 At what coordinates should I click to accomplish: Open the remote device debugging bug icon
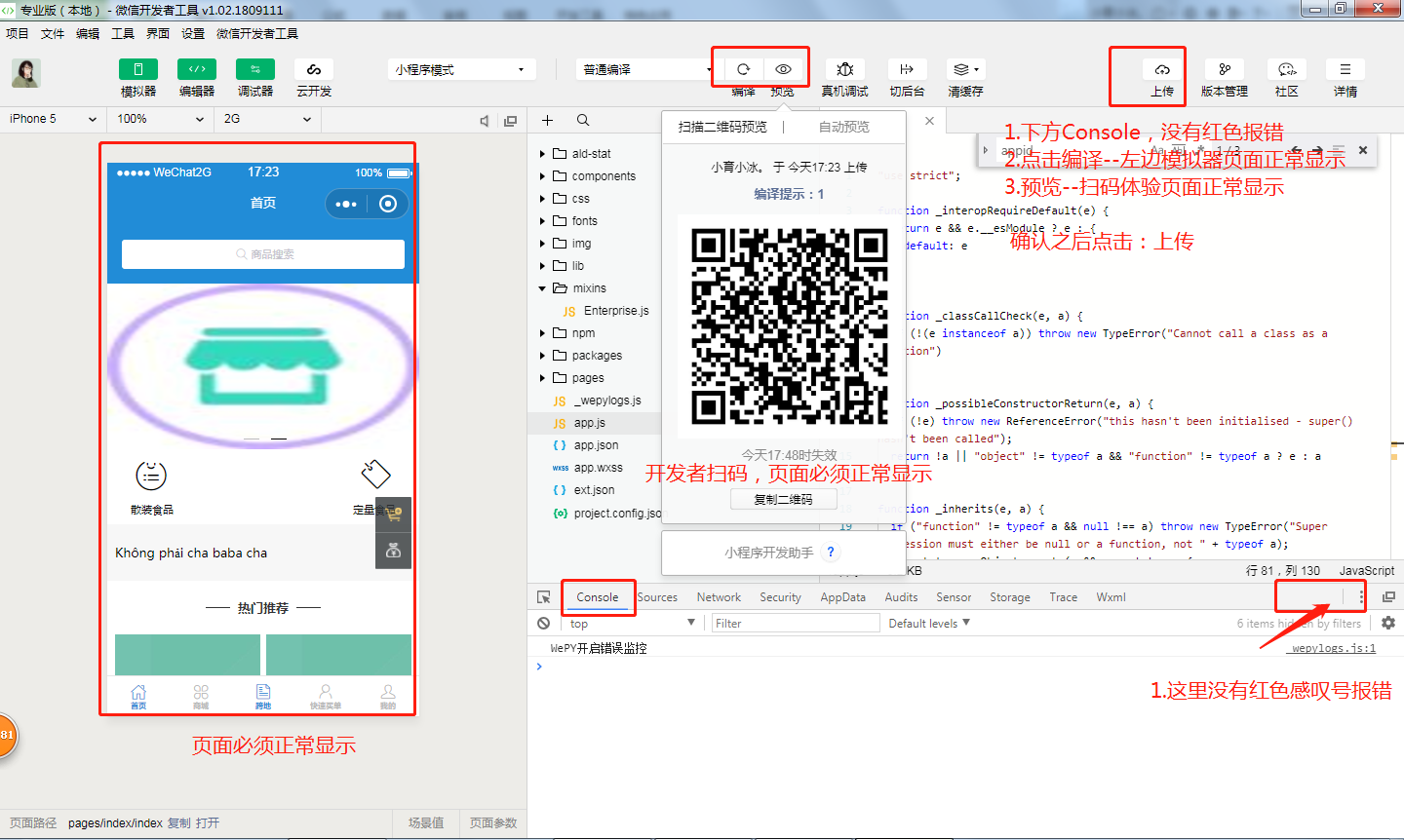(845, 69)
